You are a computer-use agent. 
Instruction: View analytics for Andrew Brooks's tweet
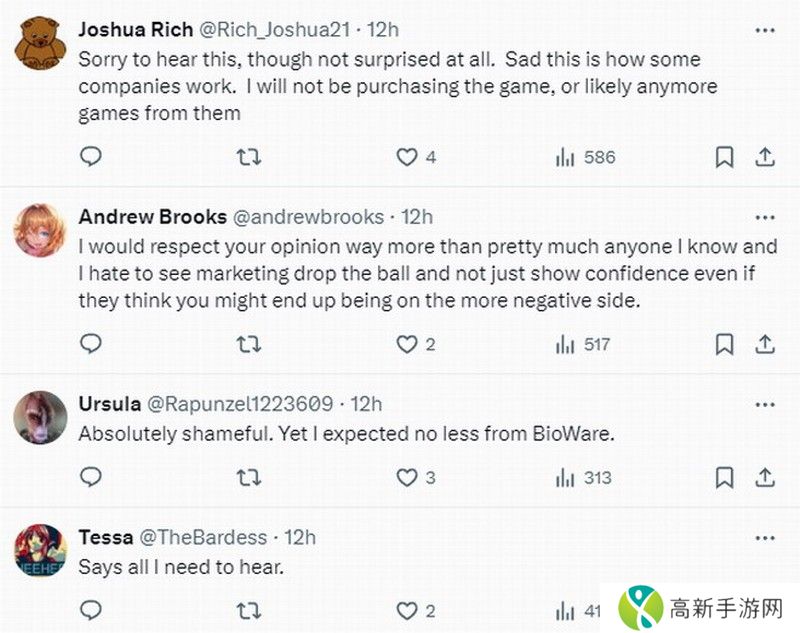click(x=583, y=344)
